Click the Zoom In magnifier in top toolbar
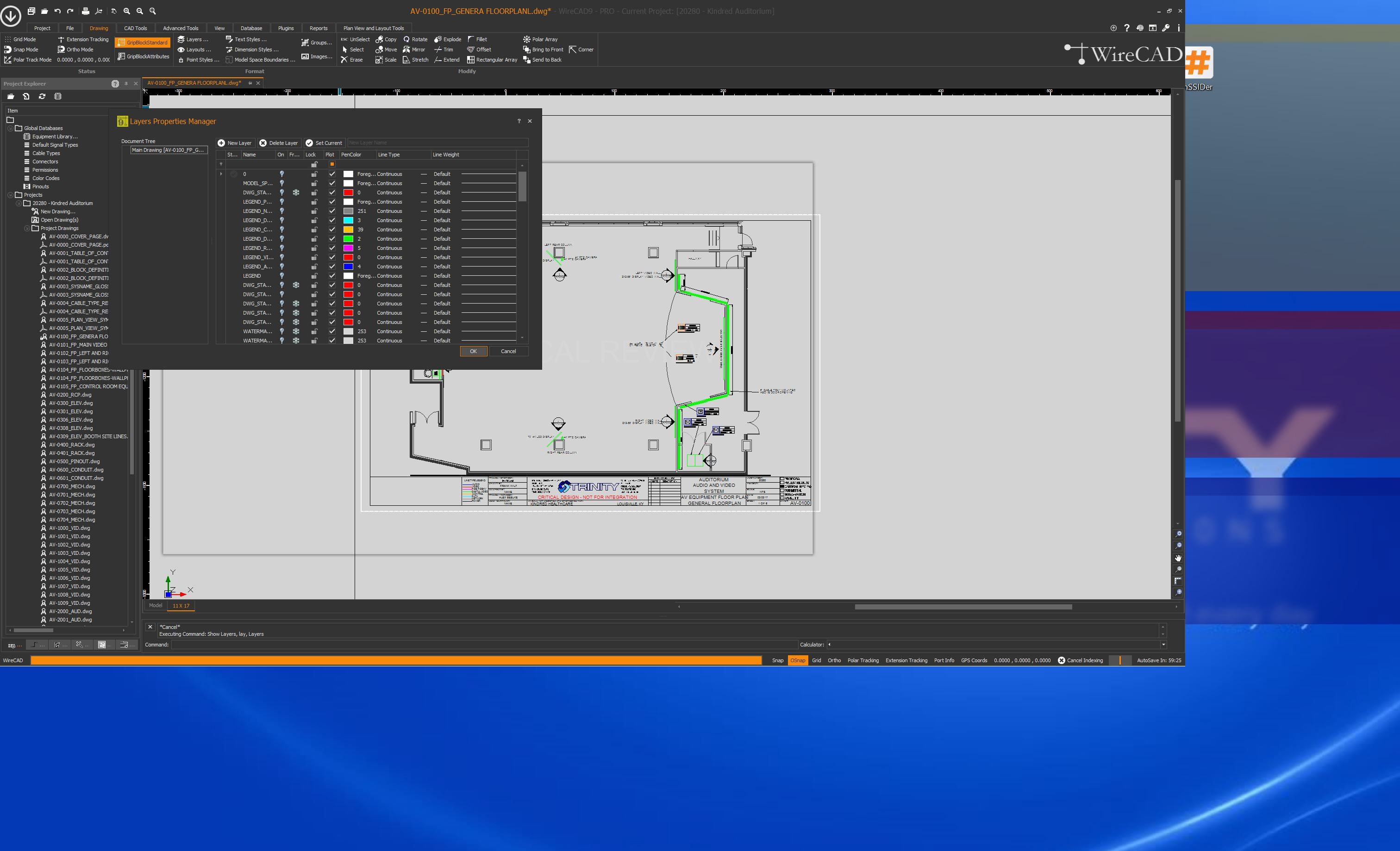The width and height of the screenshot is (1400, 851). [127, 11]
